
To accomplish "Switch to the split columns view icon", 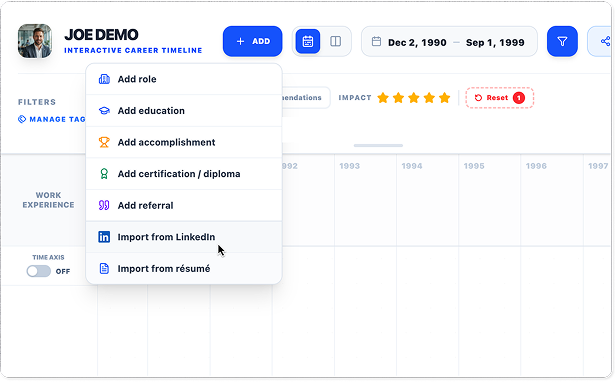I will click(x=335, y=41).
